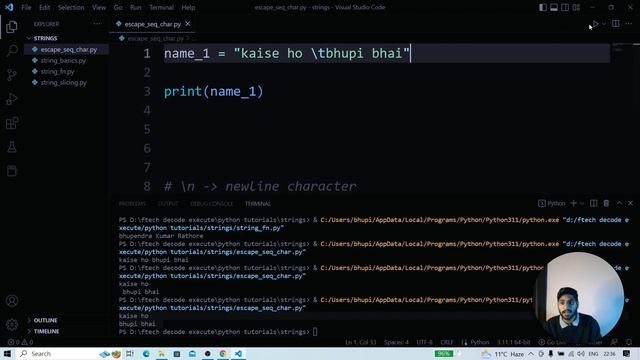
Task: Open the Edit menu
Action: 44,7
